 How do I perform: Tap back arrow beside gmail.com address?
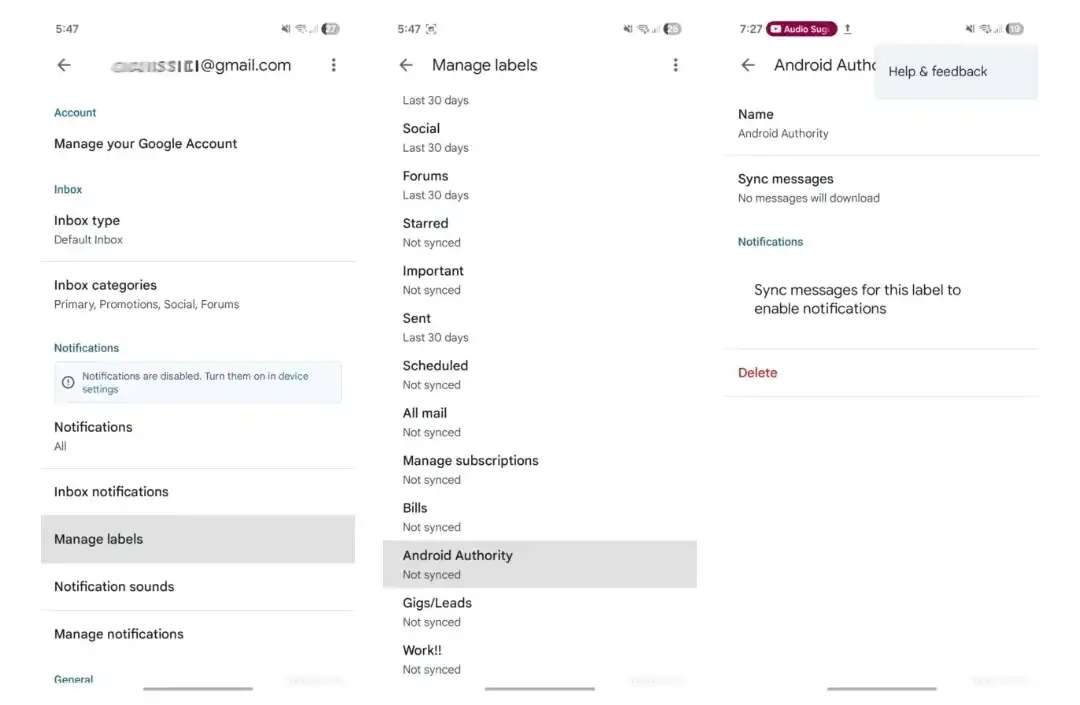click(x=64, y=65)
